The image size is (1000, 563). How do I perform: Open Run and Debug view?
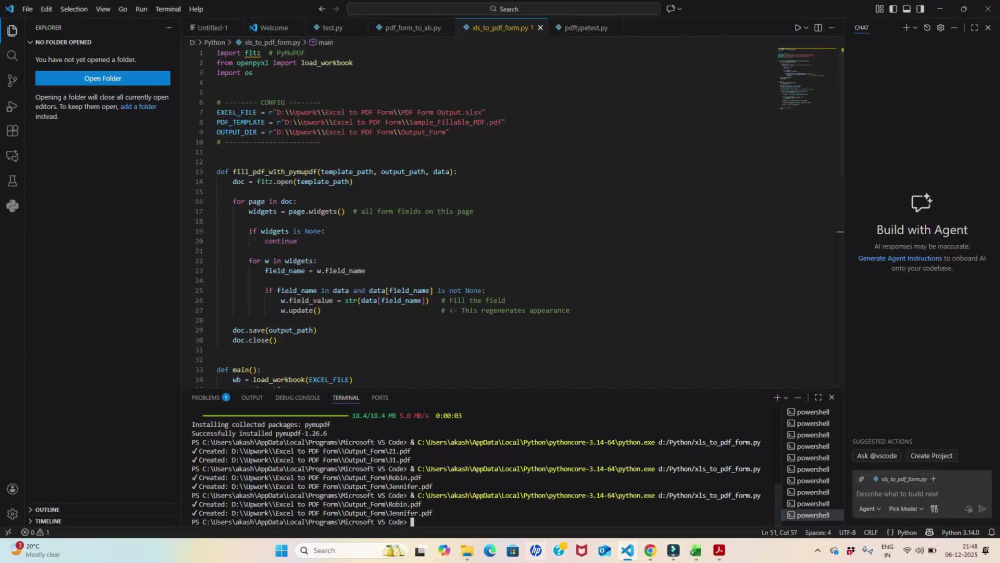[x=12, y=106]
